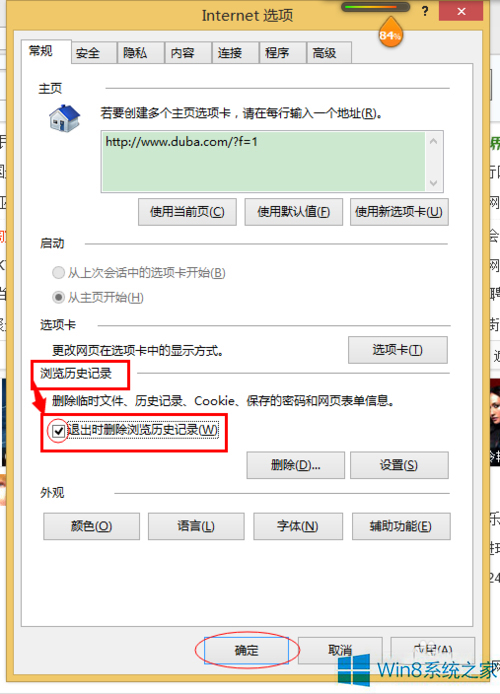Click the Windows logo watermark icon
Image resolution: width=500 pixels, height=694 pixels.
pyautogui.click(x=354, y=670)
